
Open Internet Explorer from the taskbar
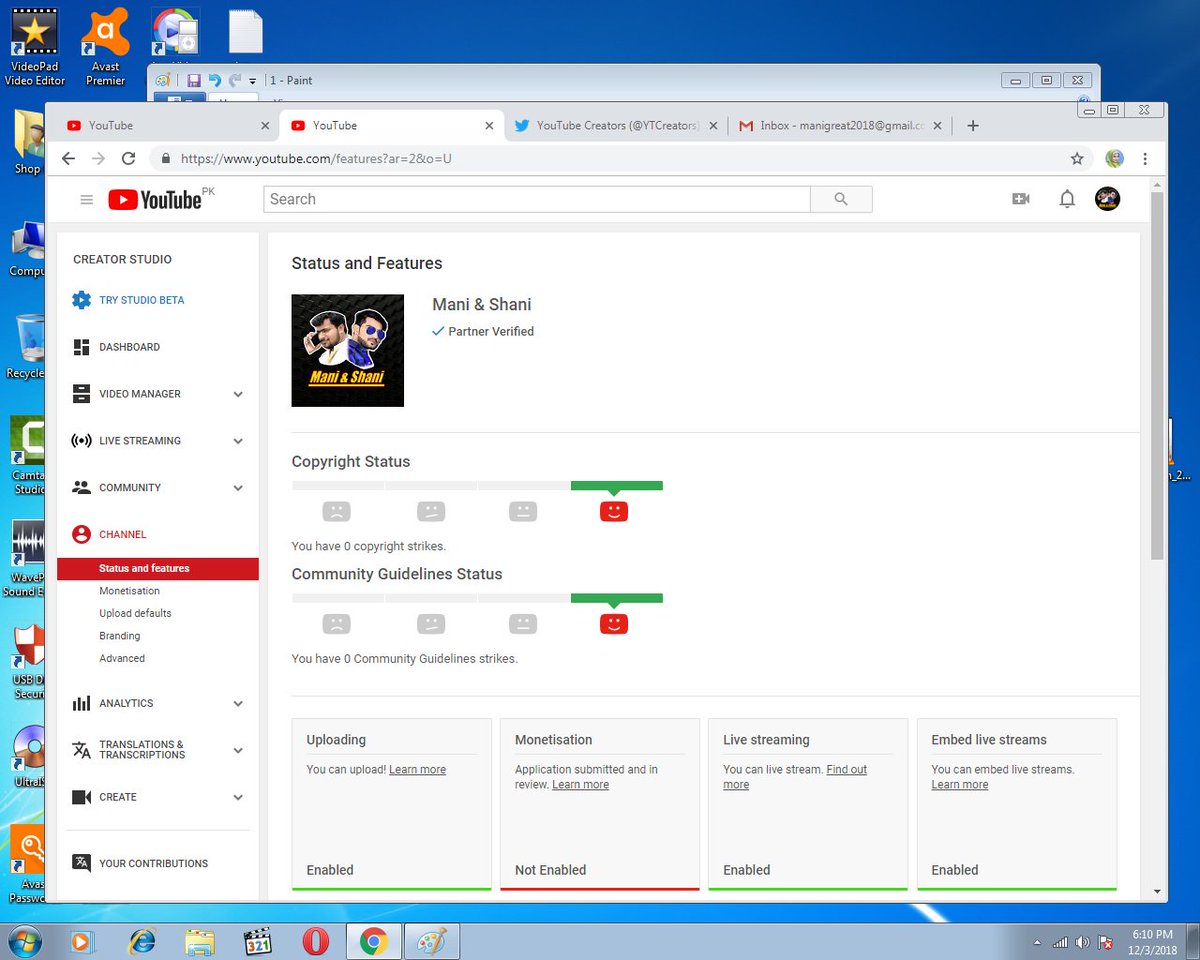143,941
